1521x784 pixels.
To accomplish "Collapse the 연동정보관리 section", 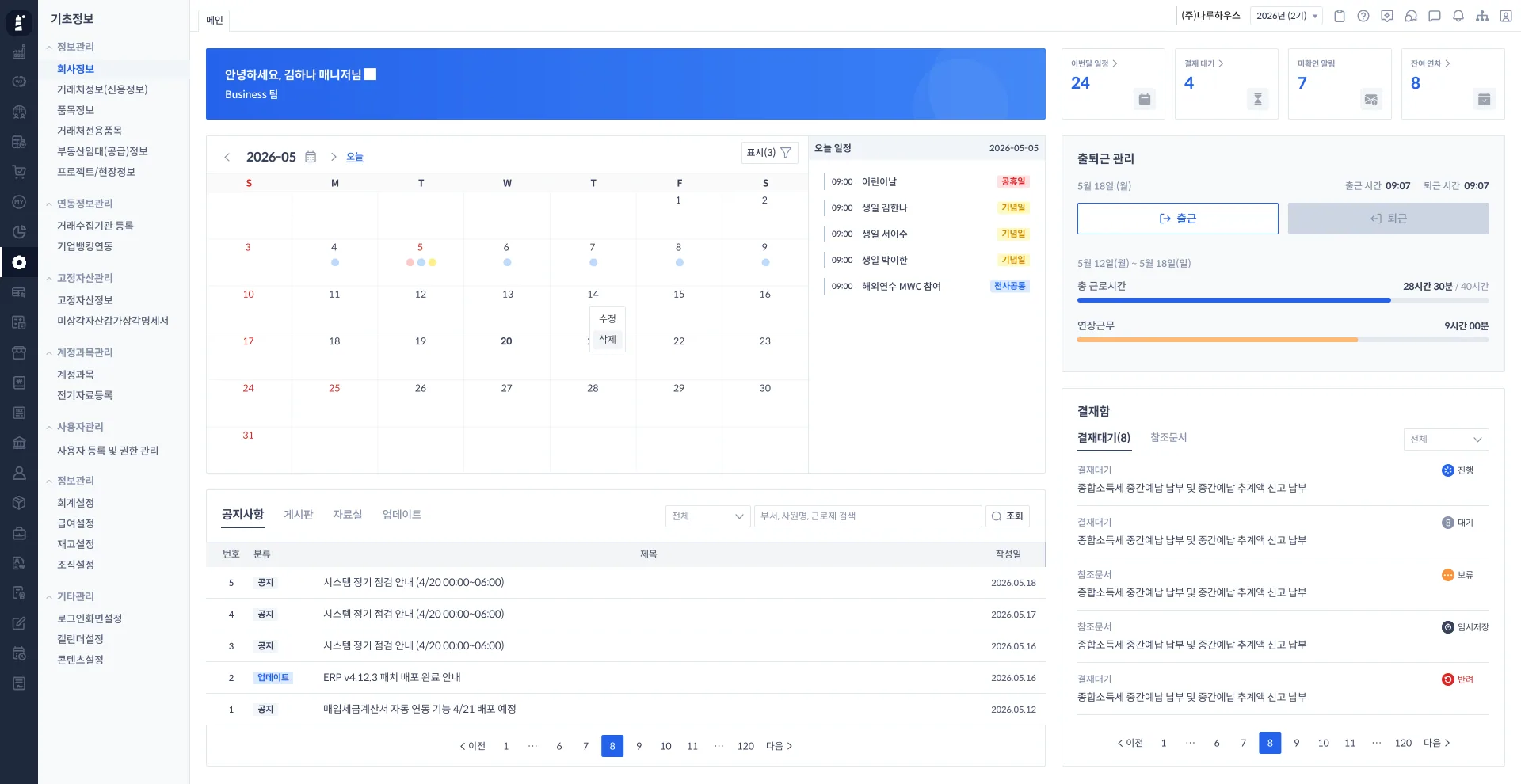I will pyautogui.click(x=49, y=204).
